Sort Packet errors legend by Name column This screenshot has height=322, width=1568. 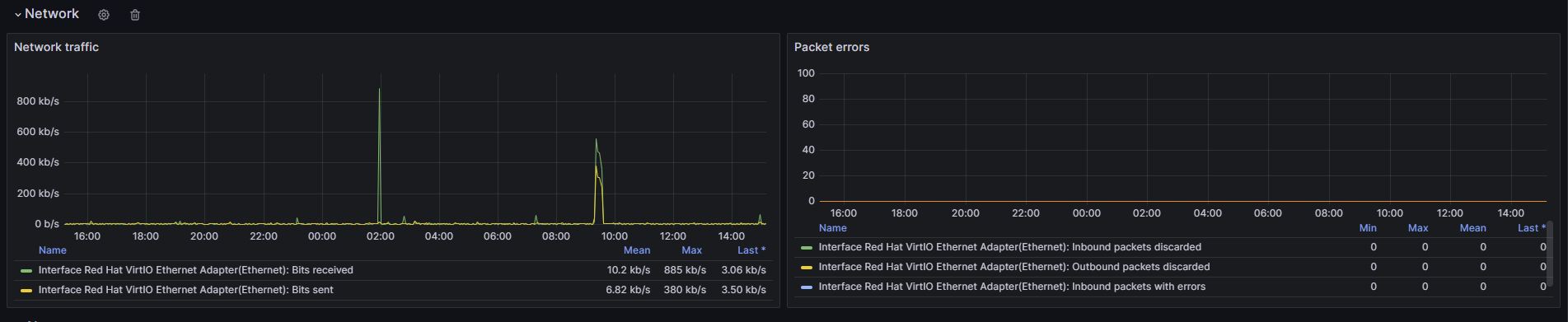click(x=832, y=228)
